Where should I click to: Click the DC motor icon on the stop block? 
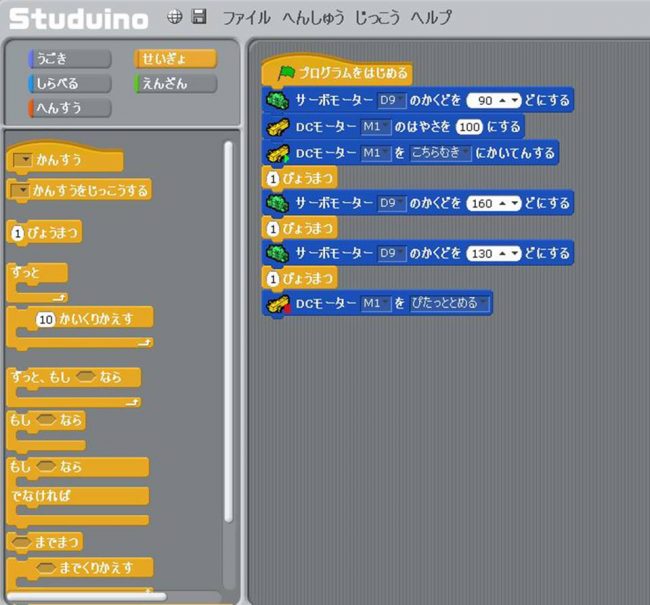pyautogui.click(x=277, y=303)
